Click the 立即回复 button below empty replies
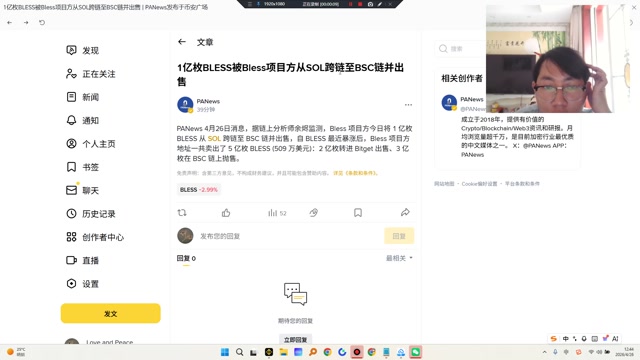This screenshot has width=640, height=360. (x=295, y=339)
